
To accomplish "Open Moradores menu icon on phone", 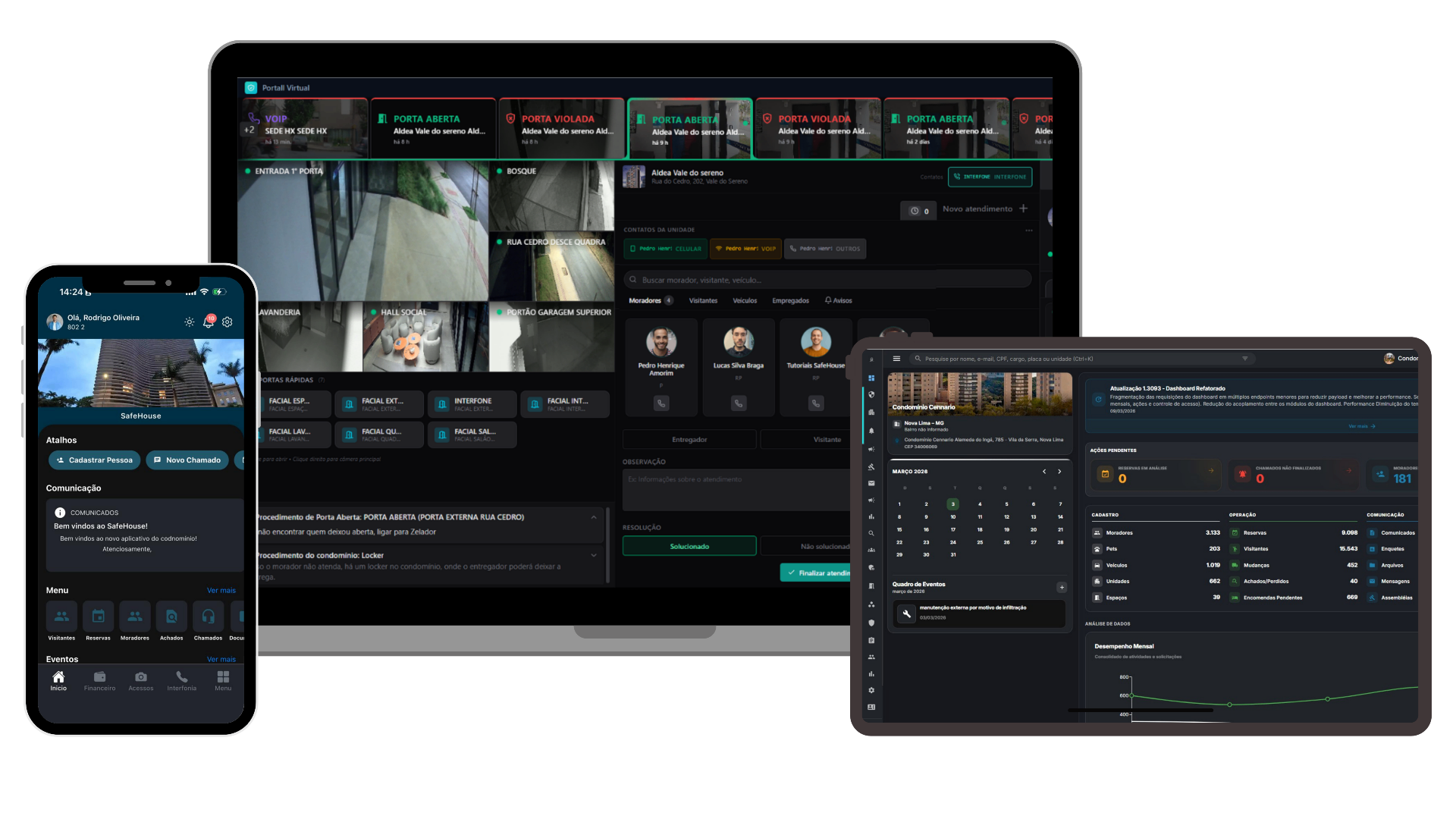I will click(x=135, y=617).
